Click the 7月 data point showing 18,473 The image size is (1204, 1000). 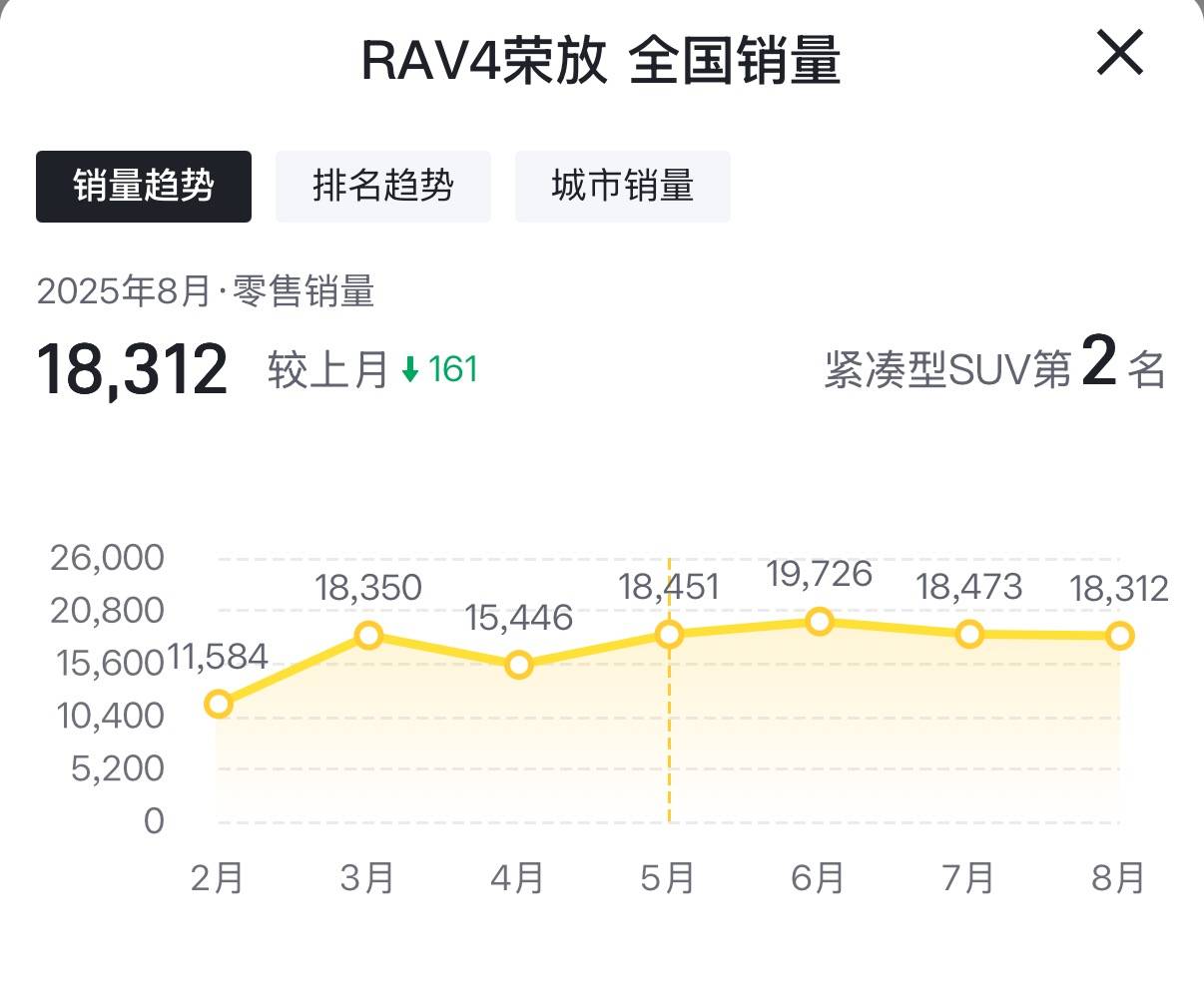969,633
